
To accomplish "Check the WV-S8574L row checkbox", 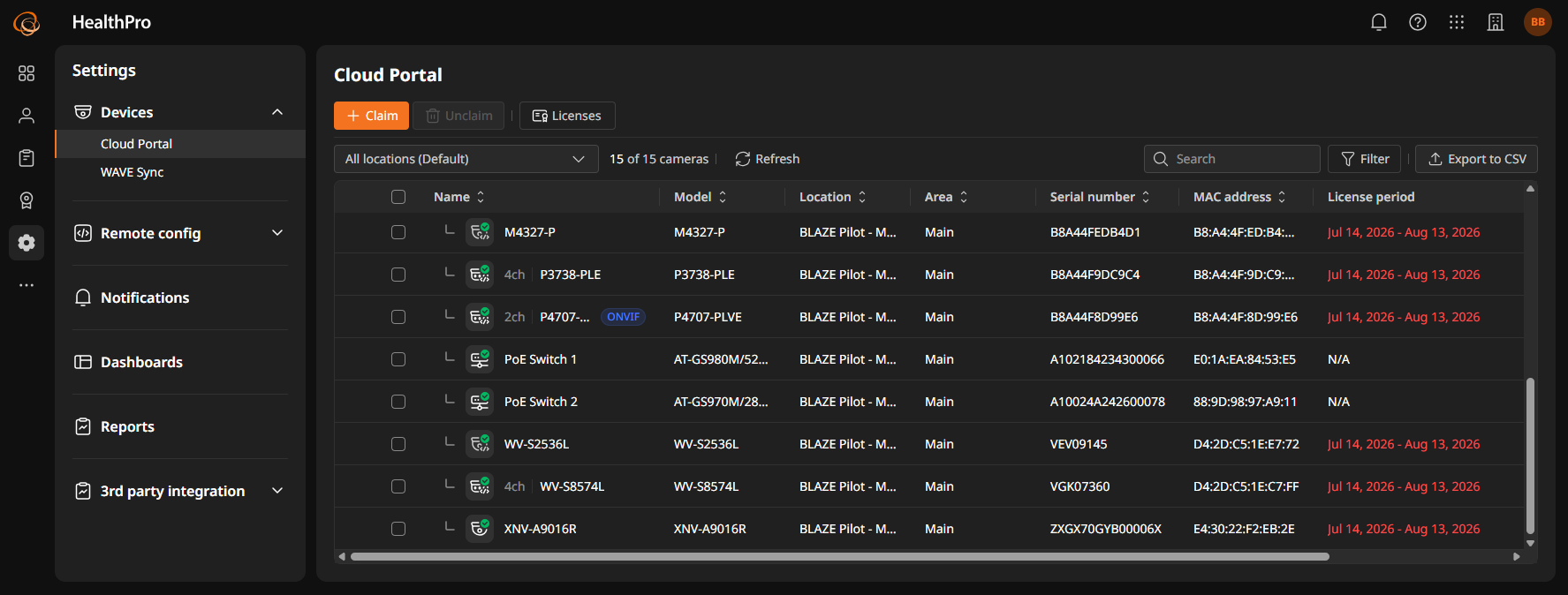I will [x=398, y=486].
